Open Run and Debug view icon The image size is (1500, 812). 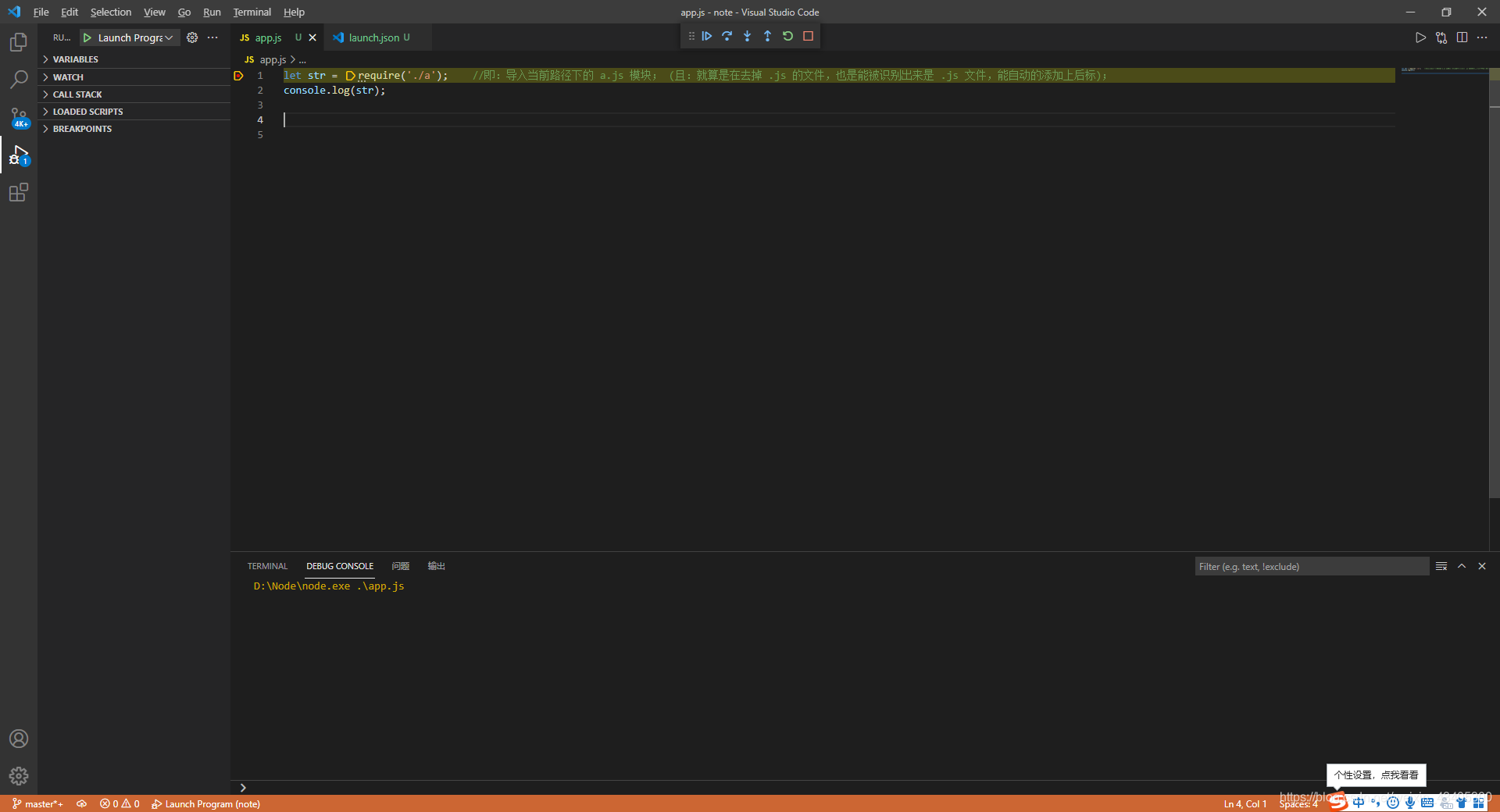(x=19, y=155)
